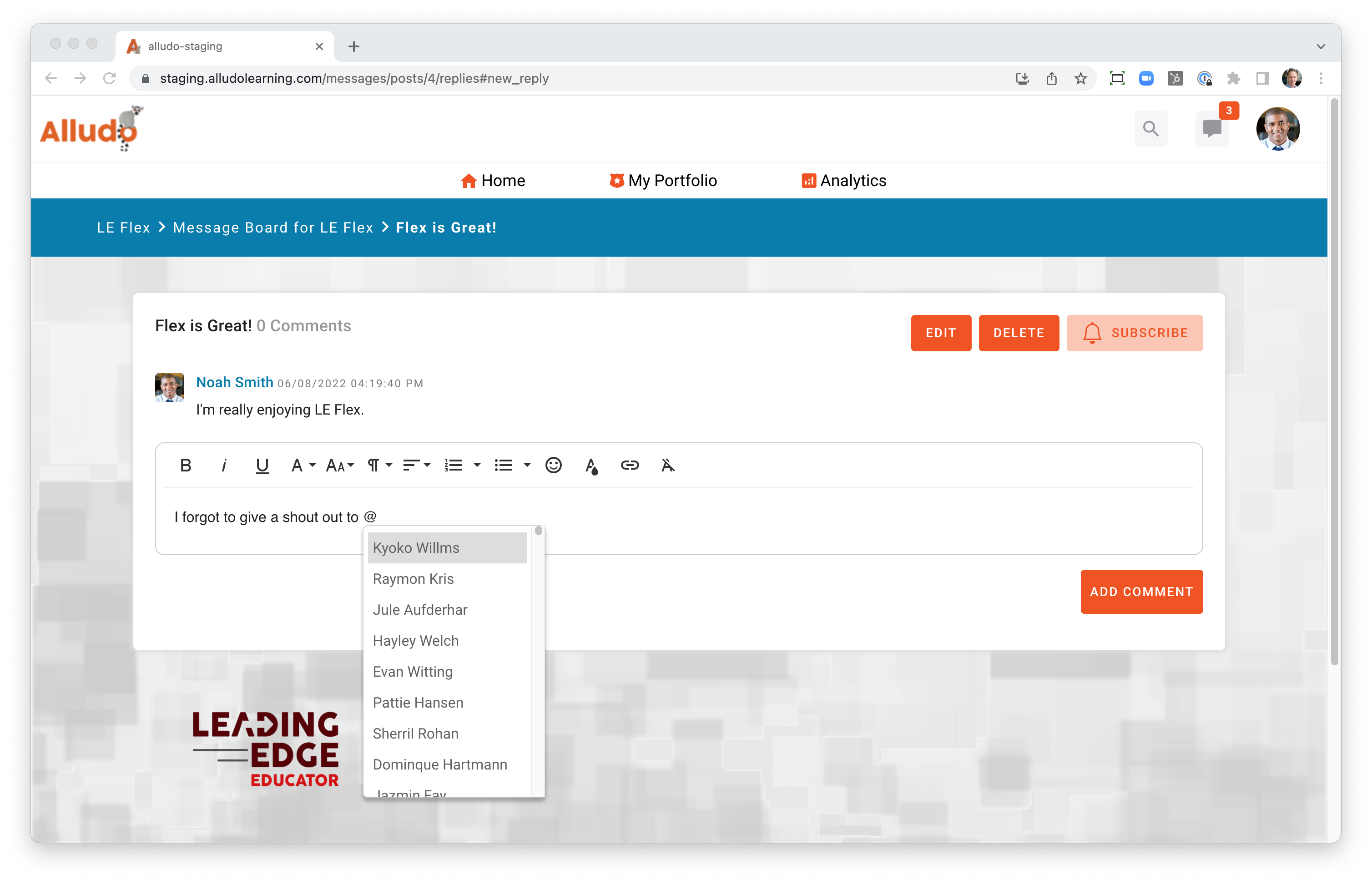Apply italic formatting
Image resolution: width=1372 pixels, height=881 pixels.
(x=224, y=465)
